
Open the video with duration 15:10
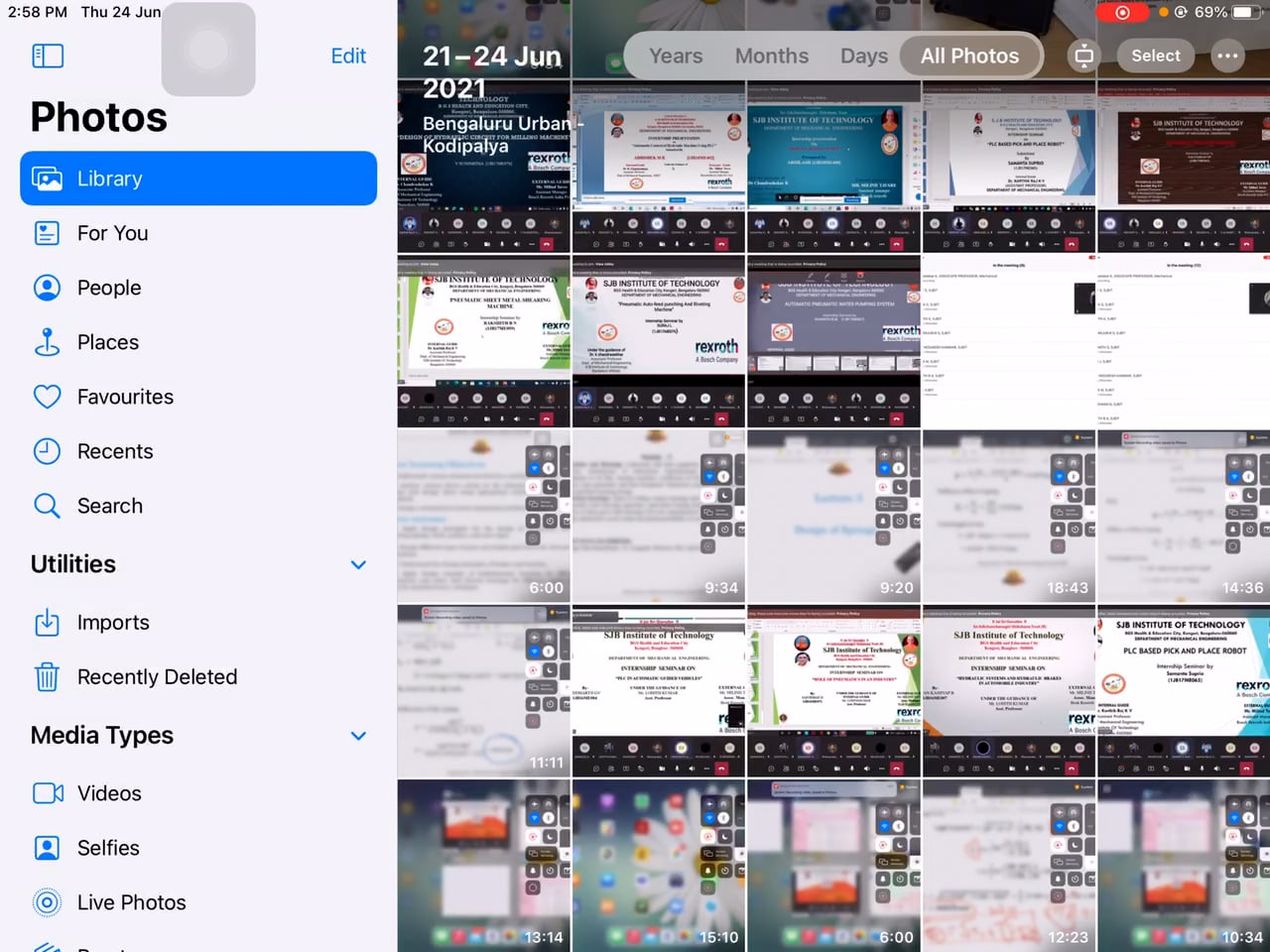(x=659, y=866)
